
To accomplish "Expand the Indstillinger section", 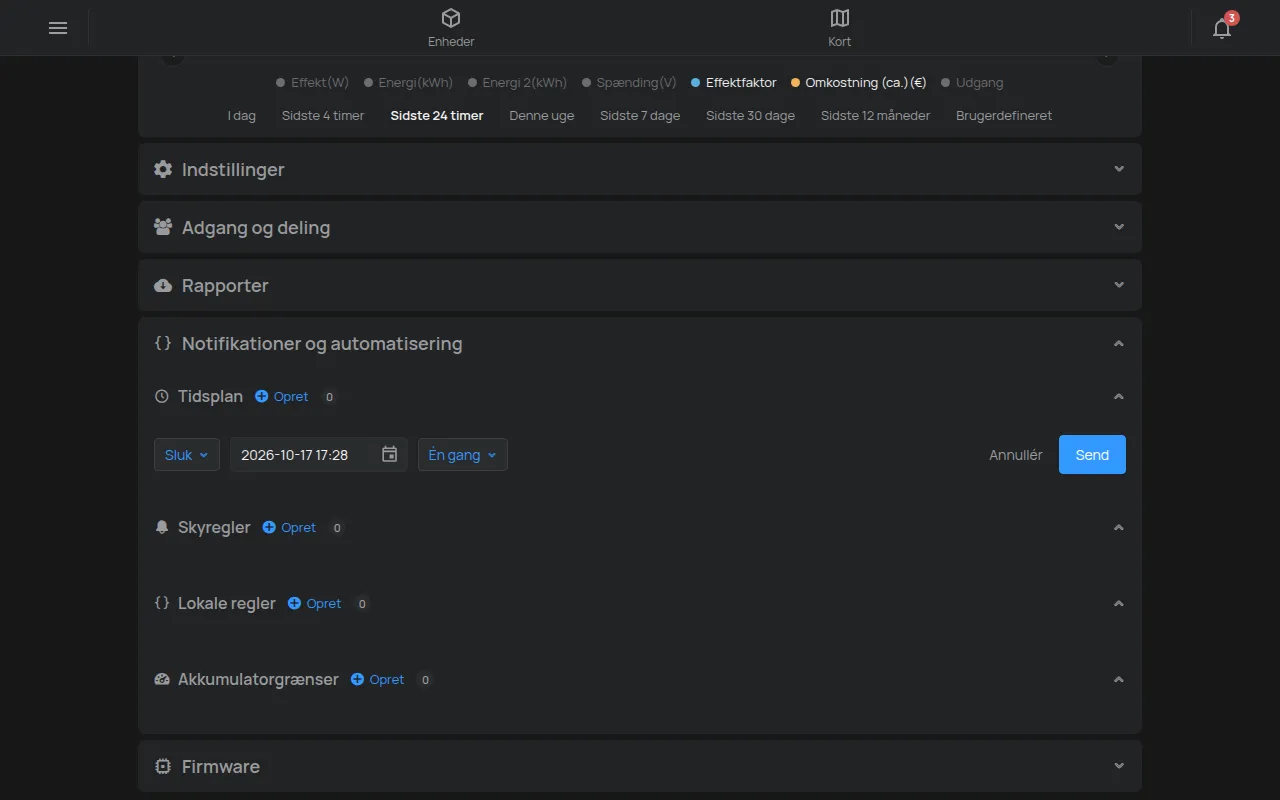I will click(x=640, y=170).
